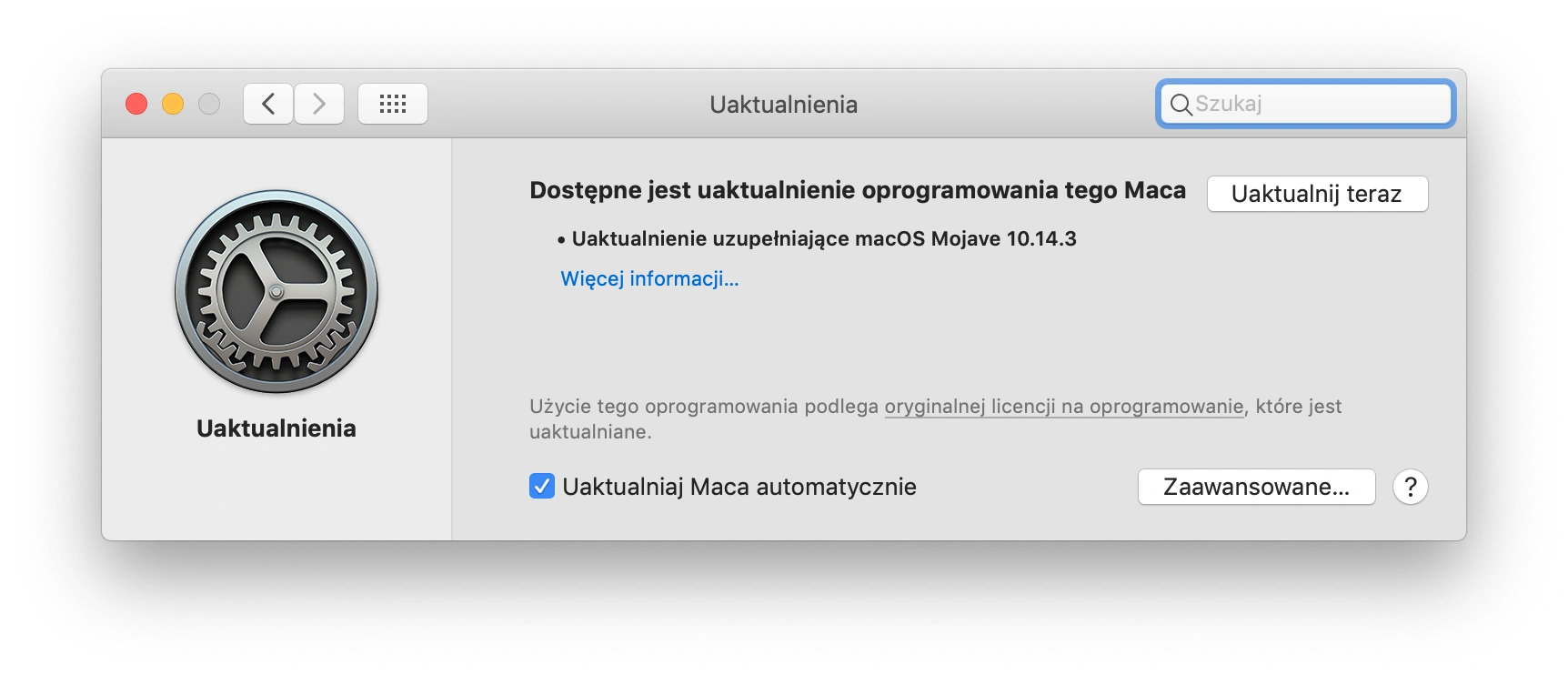Select the macOS Mojave 10.14.3 update entry
1568x675 pixels.
coord(817,239)
